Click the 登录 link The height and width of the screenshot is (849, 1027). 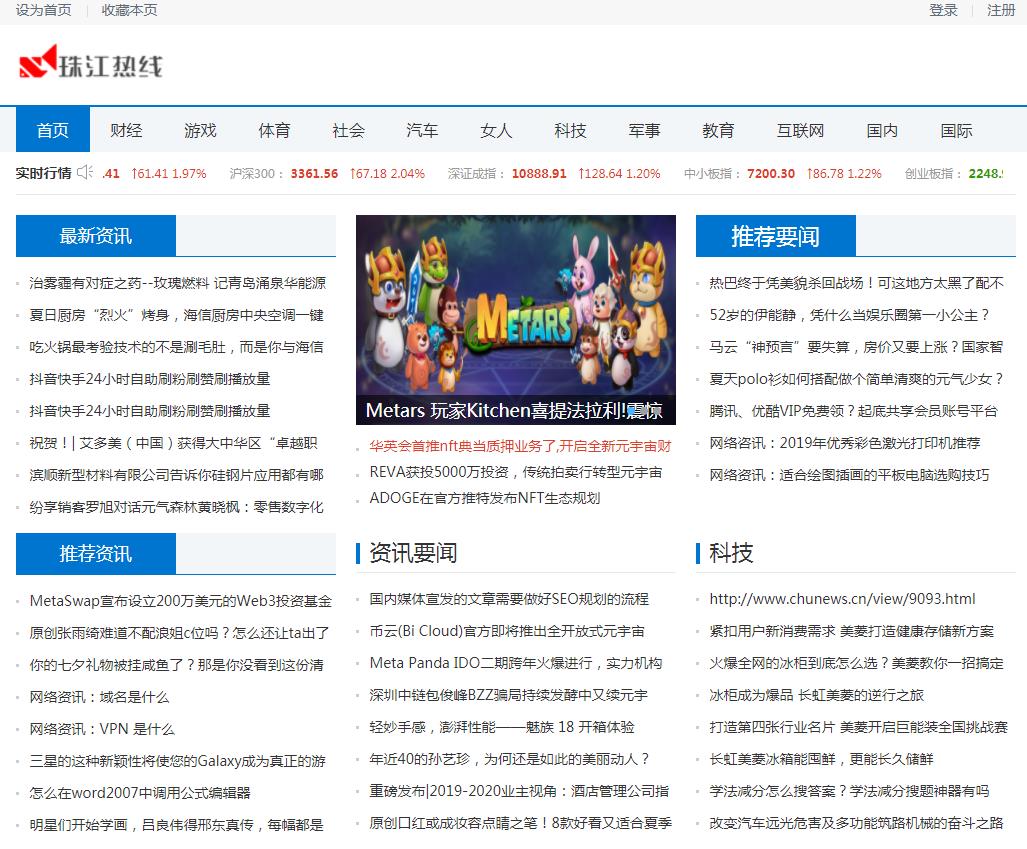tap(943, 10)
